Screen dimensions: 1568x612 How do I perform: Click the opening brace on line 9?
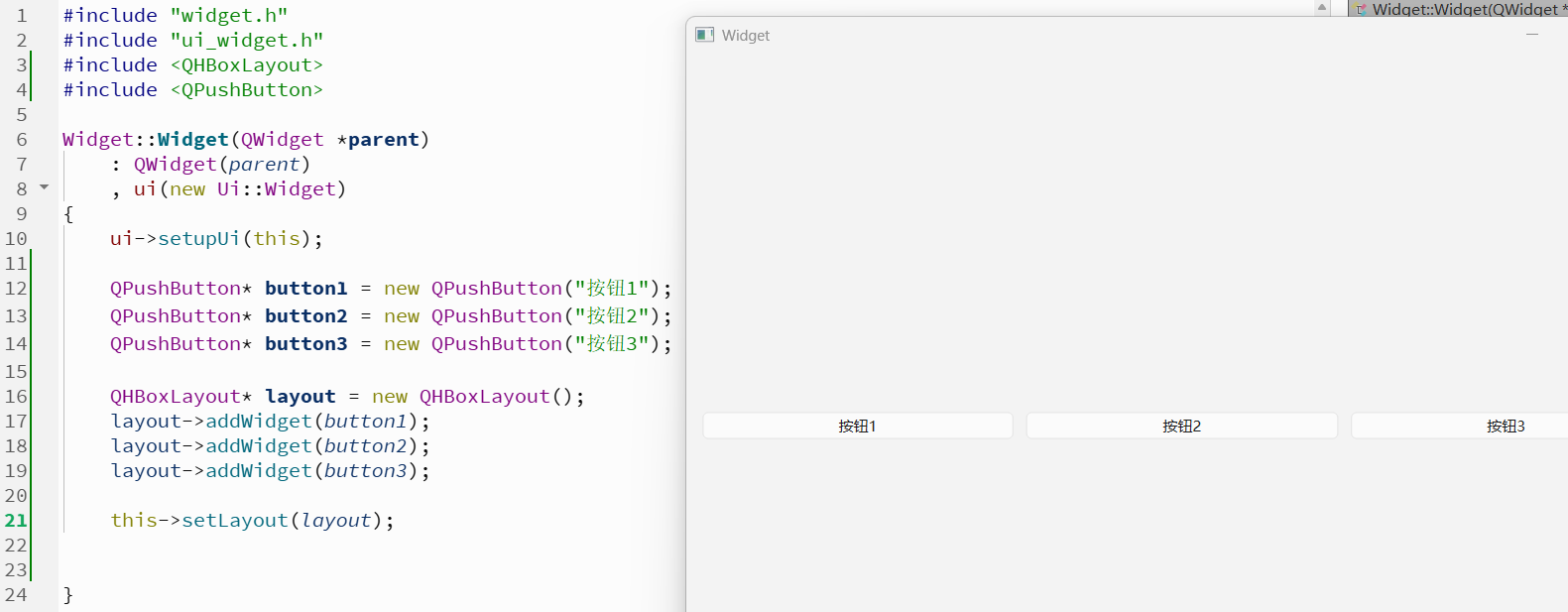(68, 213)
